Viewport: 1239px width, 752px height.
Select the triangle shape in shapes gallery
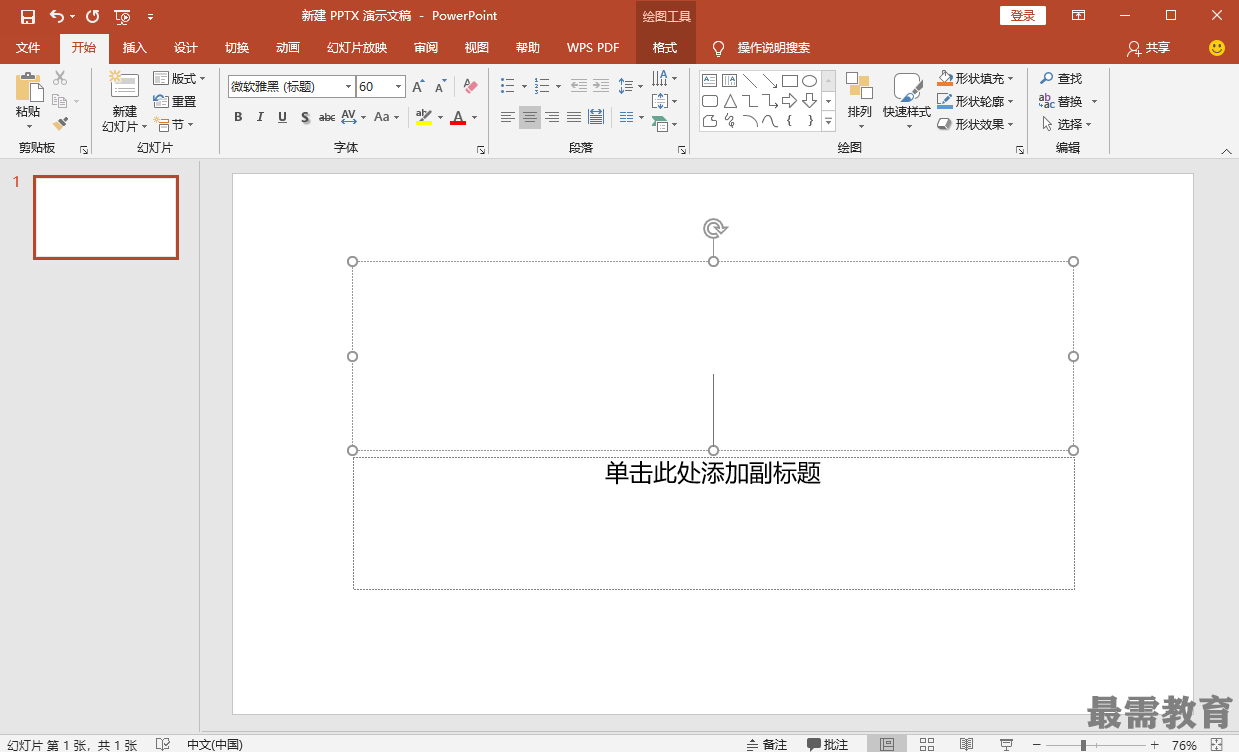[730, 101]
